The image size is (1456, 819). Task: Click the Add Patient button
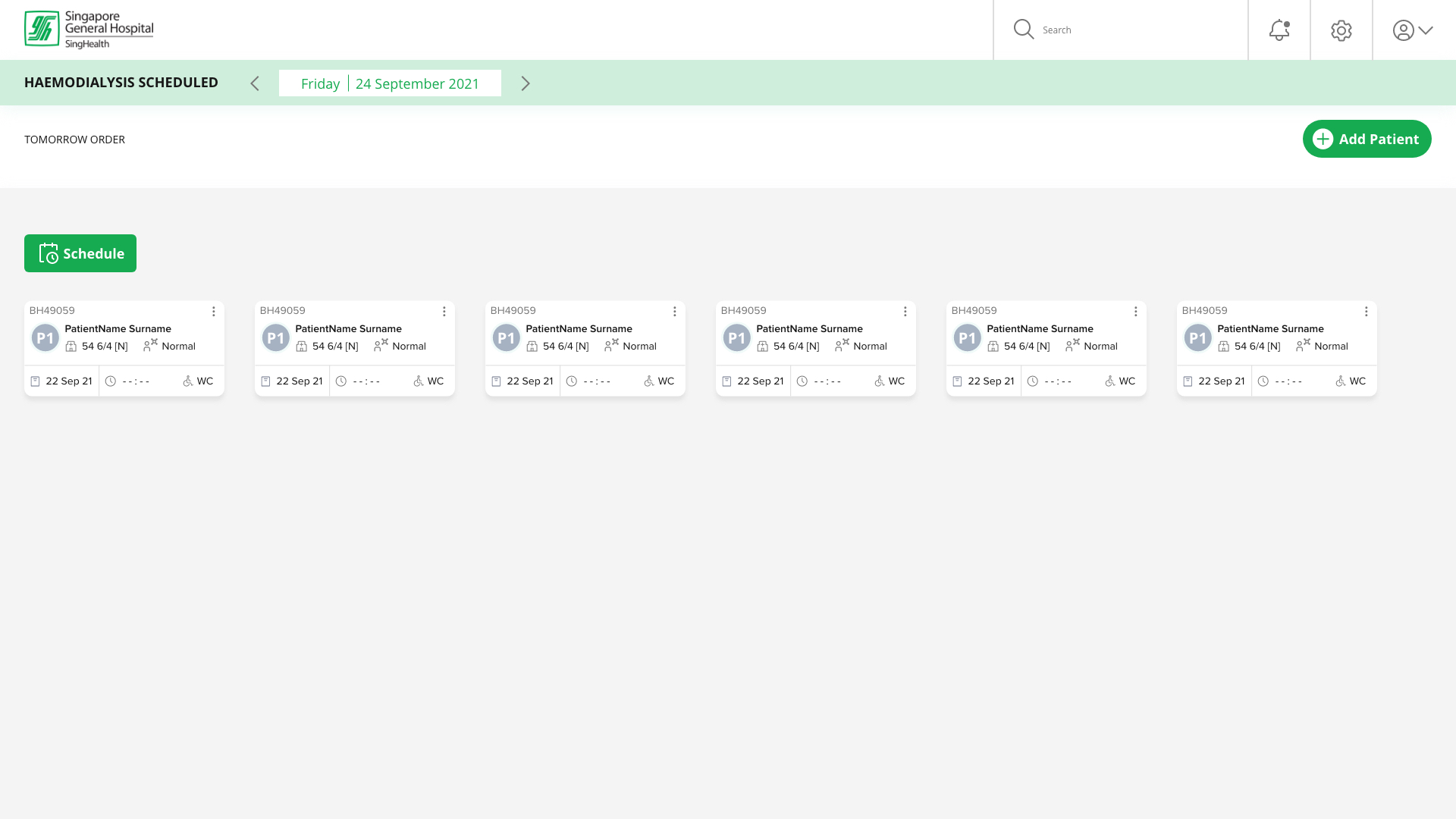(x=1367, y=139)
